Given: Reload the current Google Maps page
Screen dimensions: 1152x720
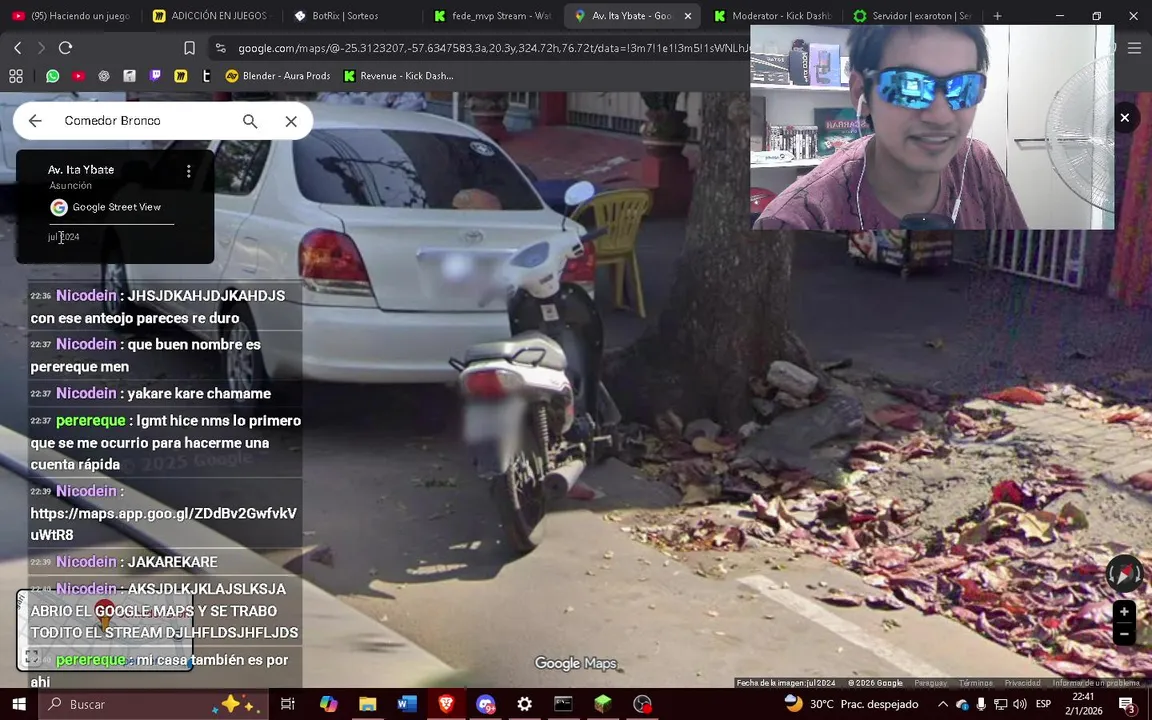Looking at the screenshot, I should tap(65, 48).
